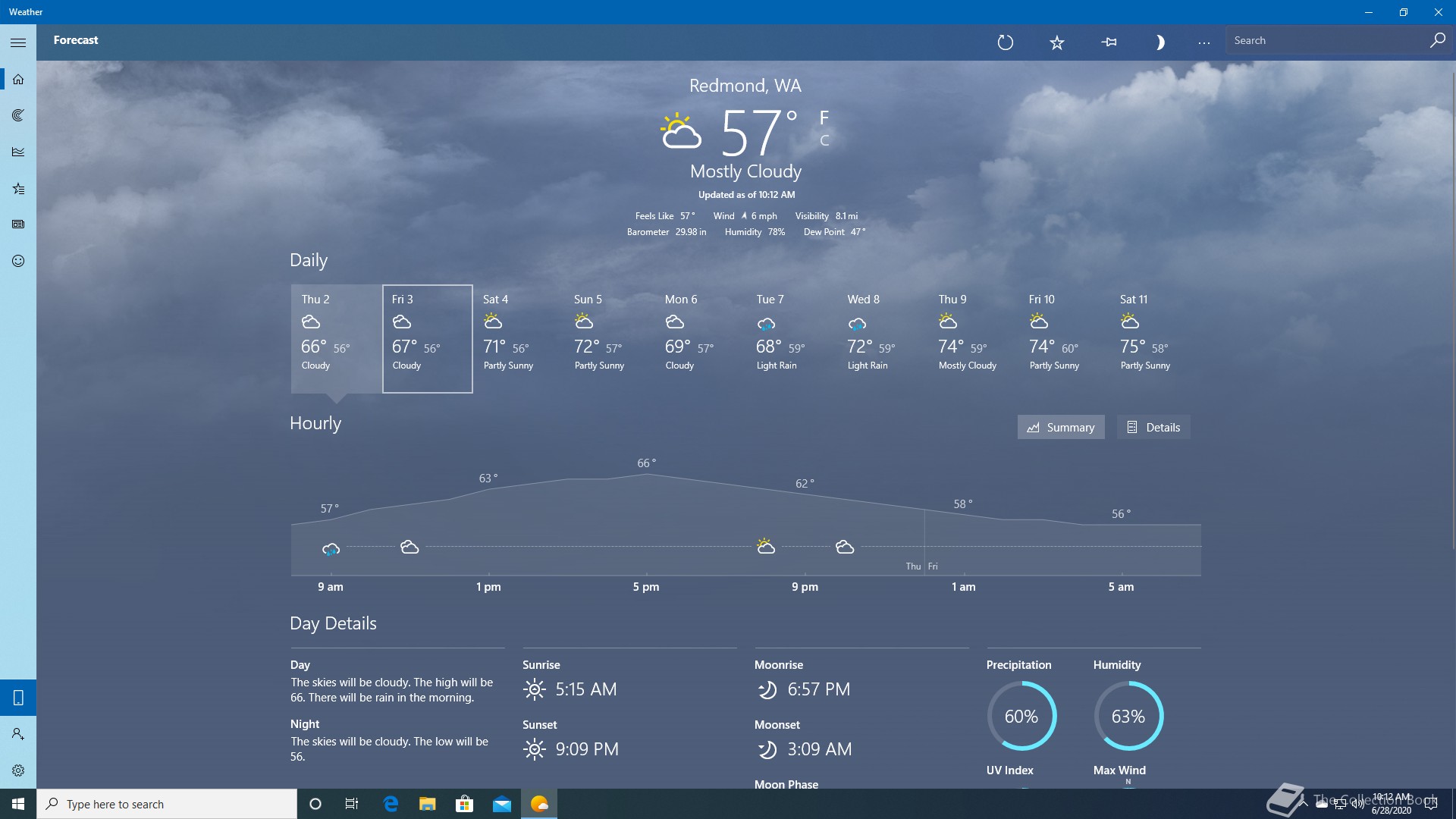
Task: Open Favorites list icon in sidebar
Action: pos(18,188)
